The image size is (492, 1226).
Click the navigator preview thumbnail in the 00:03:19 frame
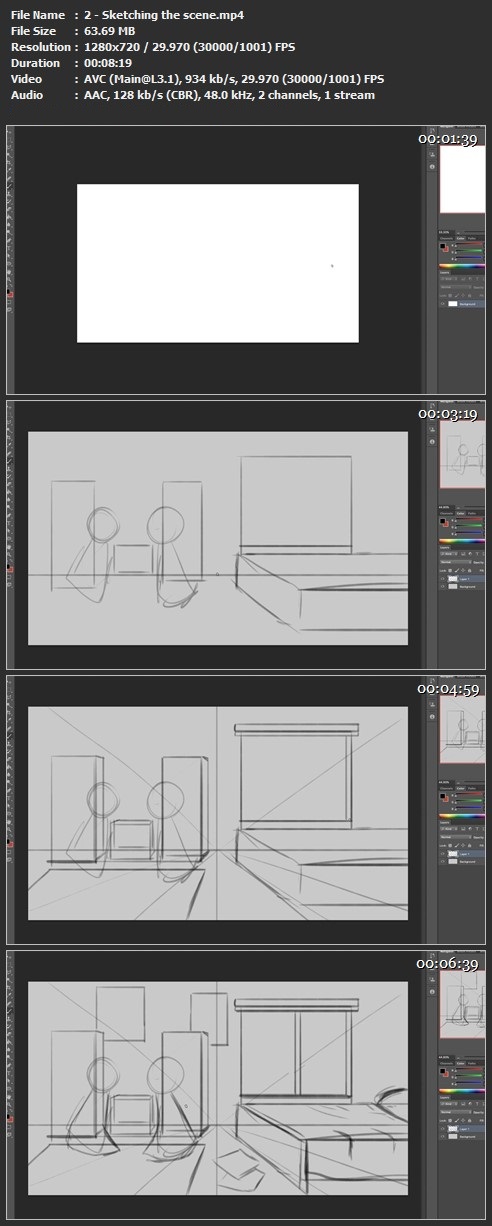pyautogui.click(x=462, y=454)
